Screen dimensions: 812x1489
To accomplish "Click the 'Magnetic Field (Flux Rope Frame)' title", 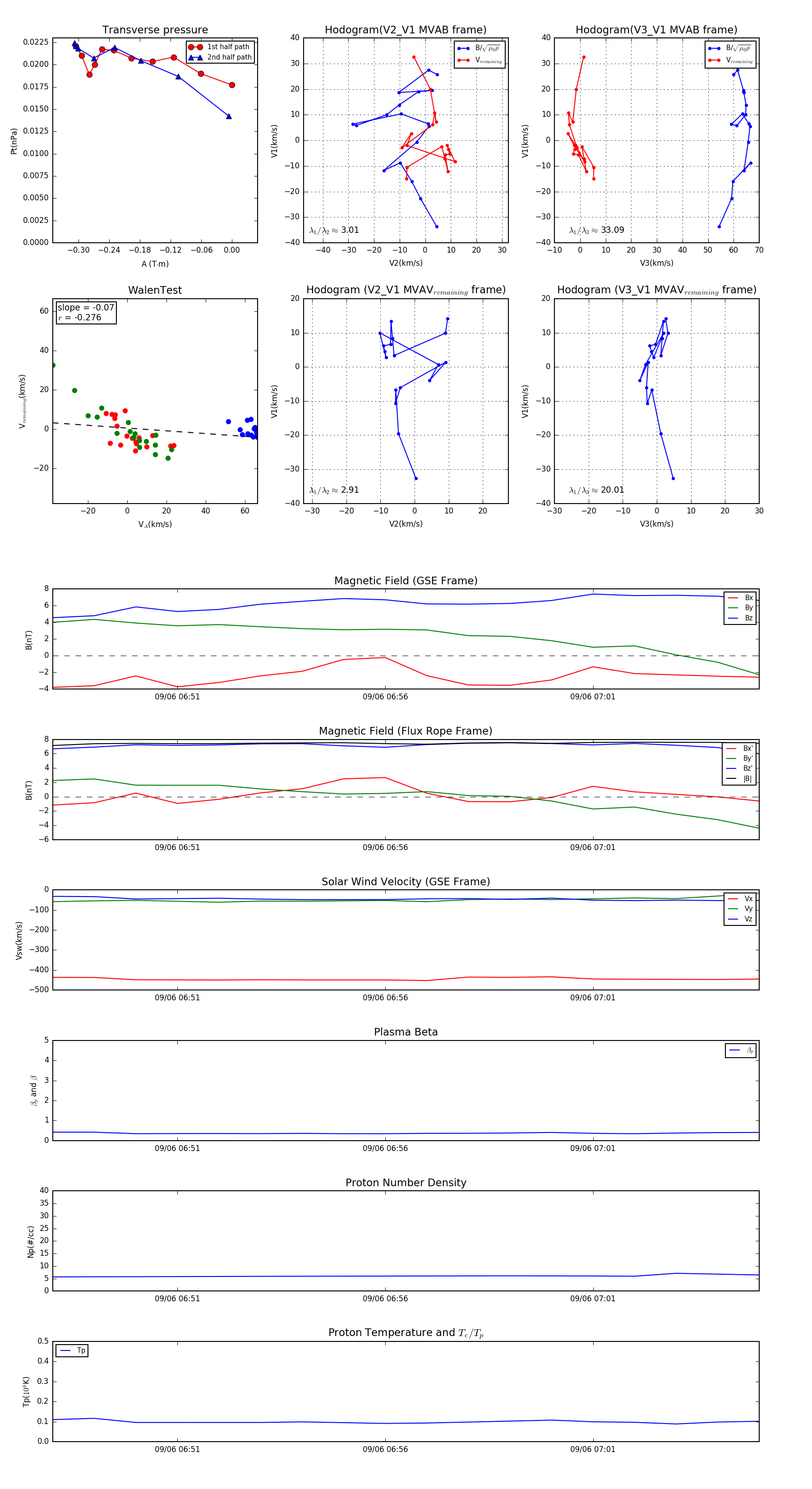I will point(406,731).
